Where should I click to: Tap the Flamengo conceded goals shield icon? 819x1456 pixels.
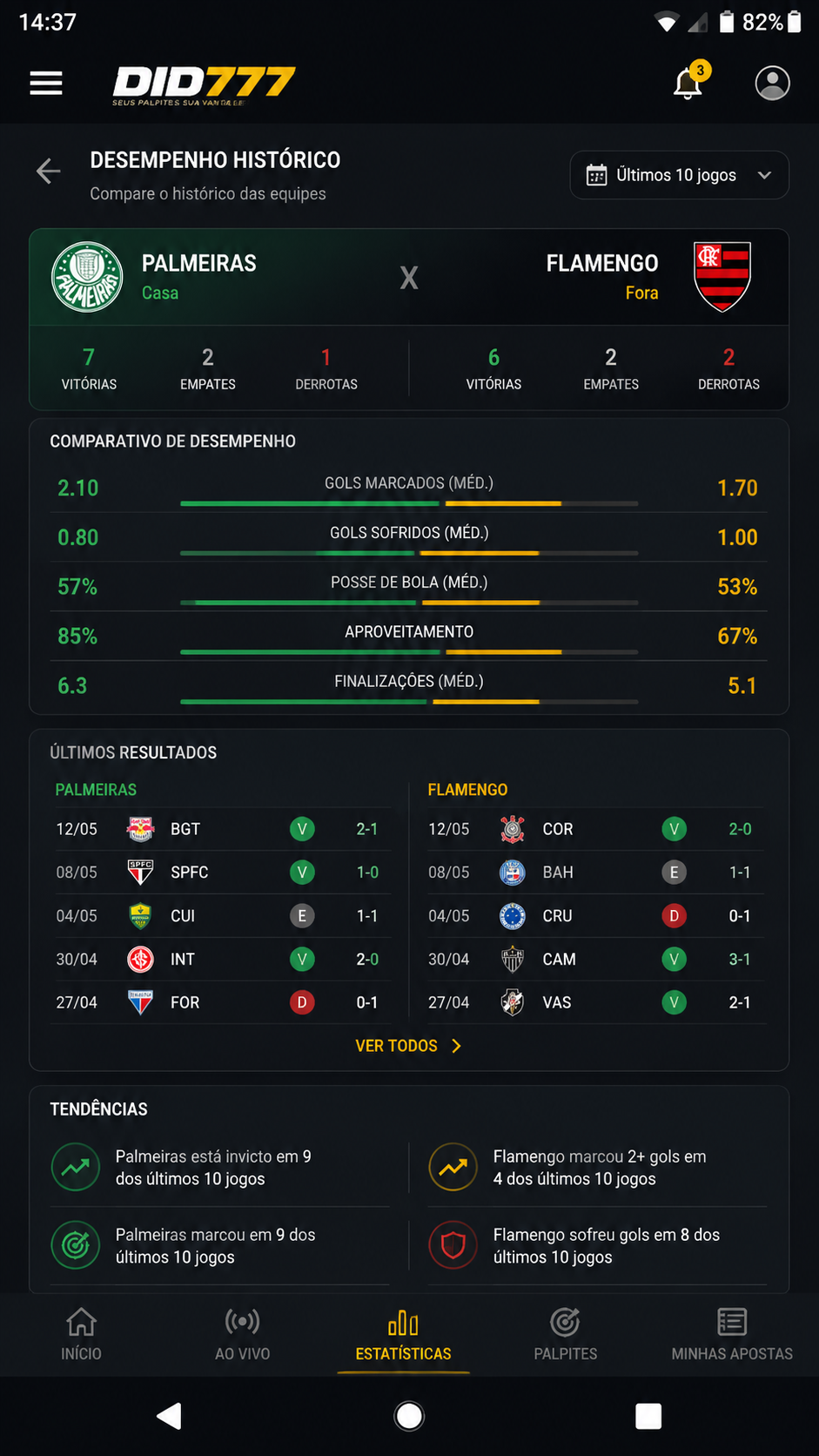point(453,1245)
